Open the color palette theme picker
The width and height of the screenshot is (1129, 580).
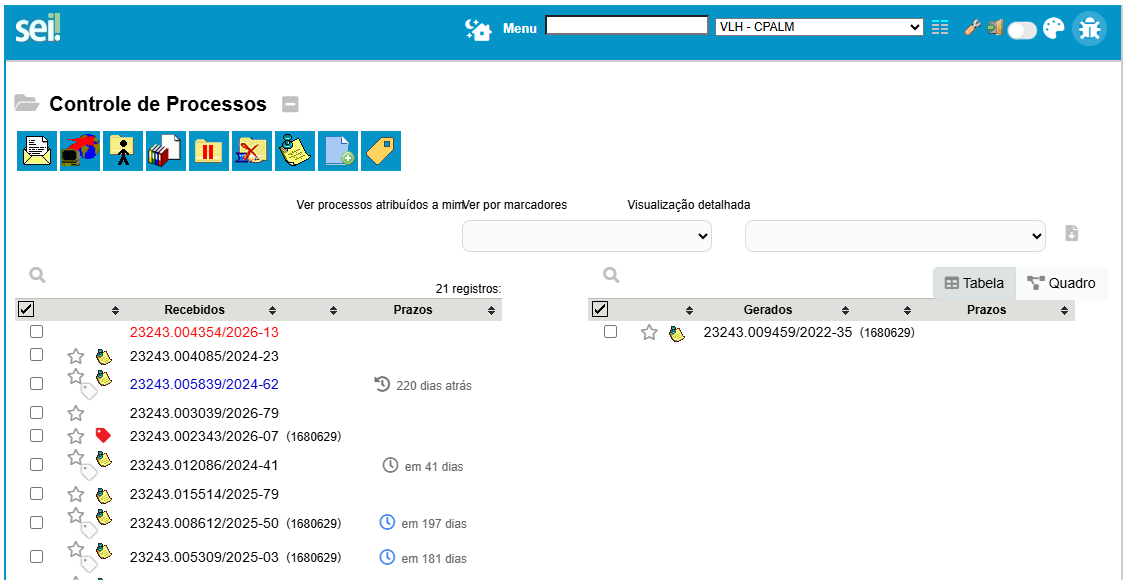(x=1054, y=29)
